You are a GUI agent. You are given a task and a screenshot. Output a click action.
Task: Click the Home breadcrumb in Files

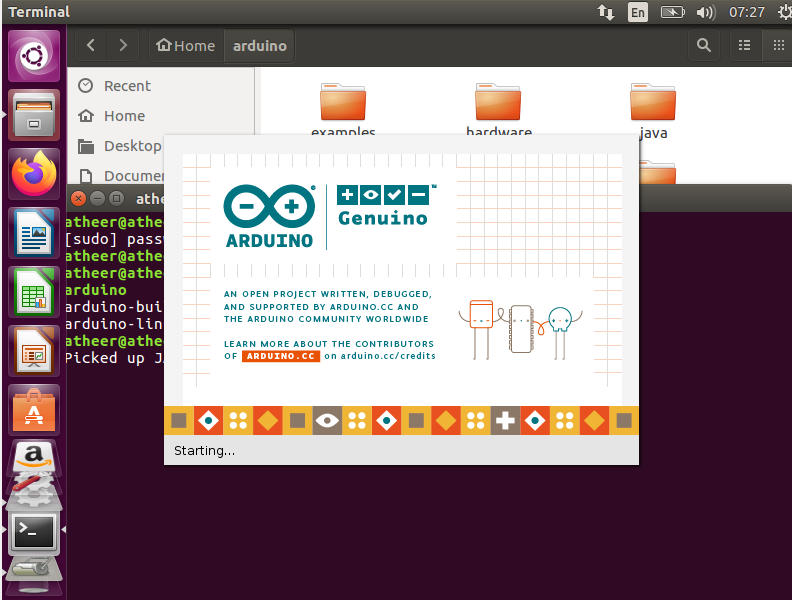[186, 45]
